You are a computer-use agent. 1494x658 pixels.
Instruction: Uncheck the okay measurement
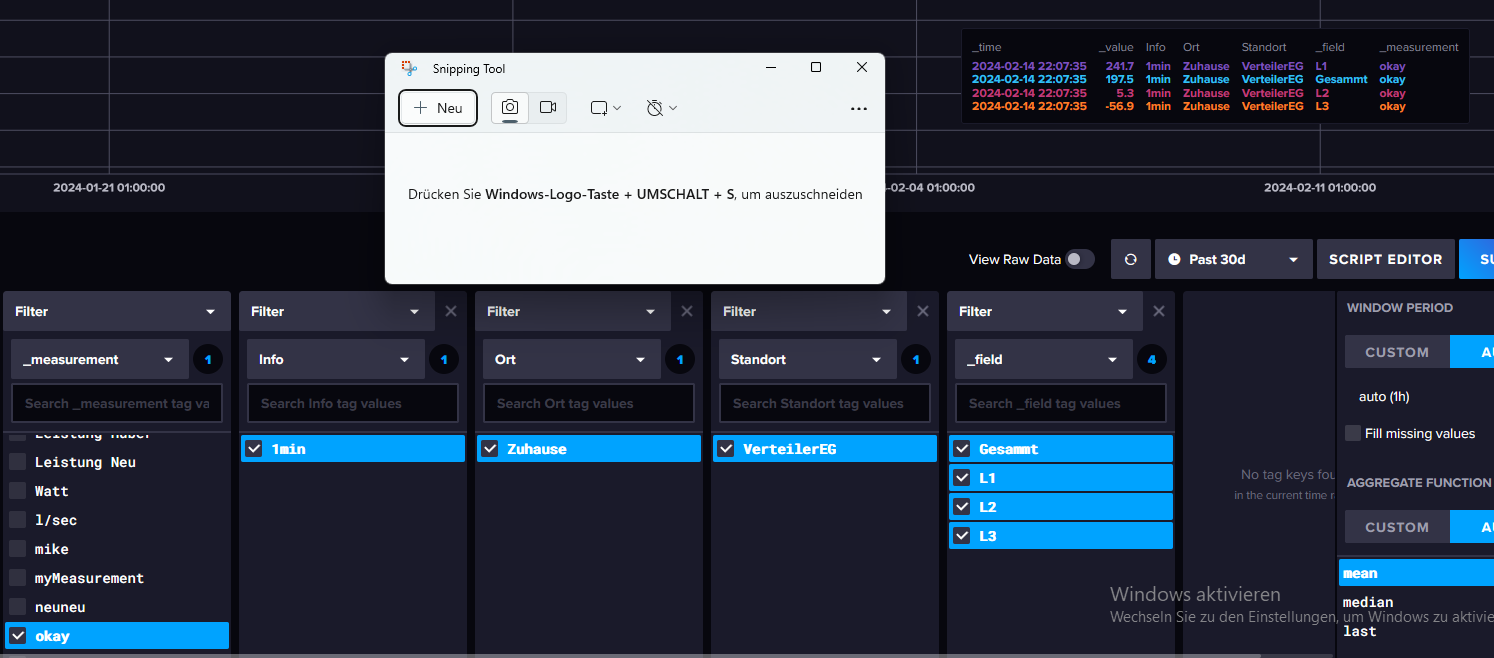(18, 636)
